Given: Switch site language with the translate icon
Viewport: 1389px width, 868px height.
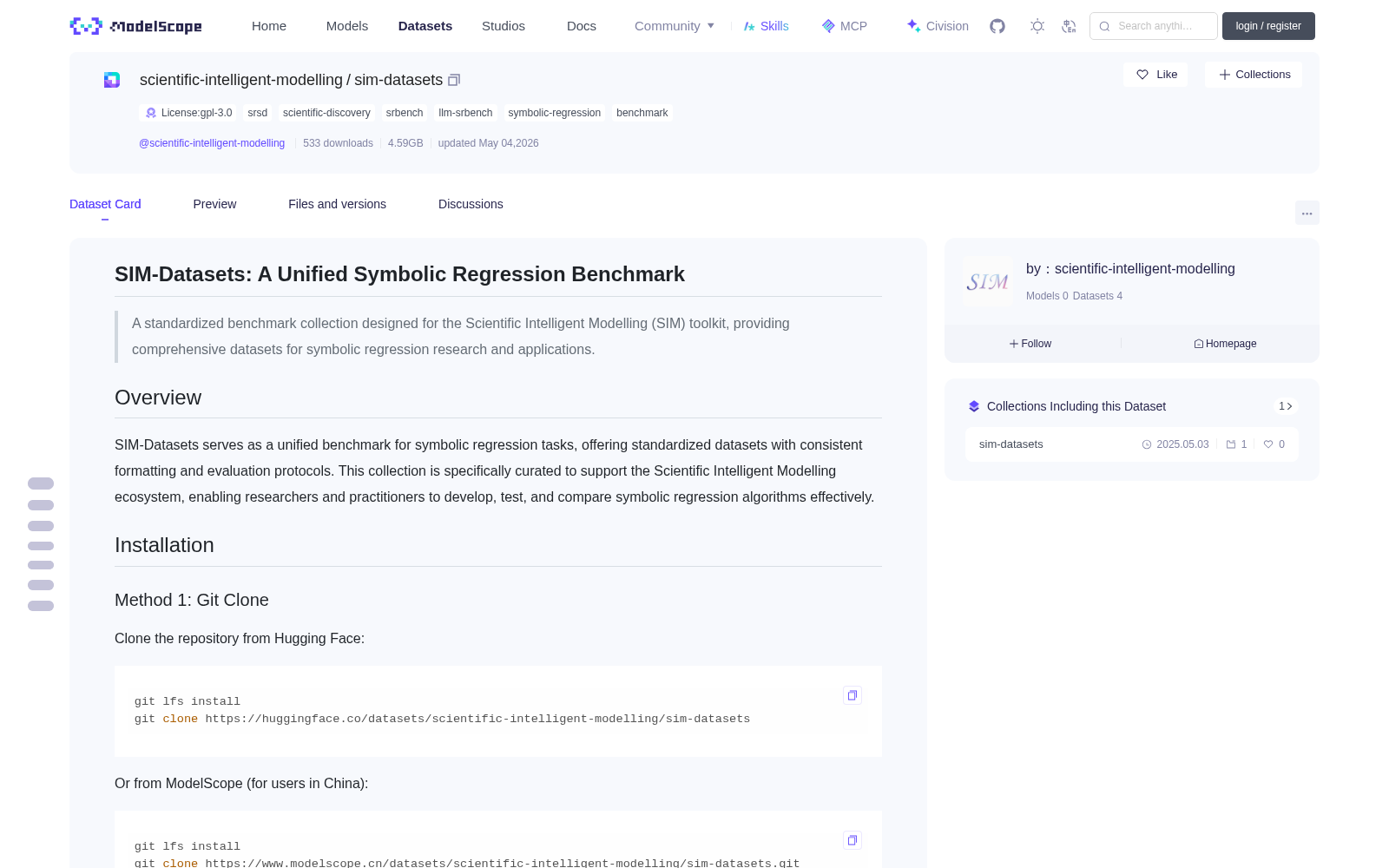Looking at the screenshot, I should pyautogui.click(x=1070, y=26).
